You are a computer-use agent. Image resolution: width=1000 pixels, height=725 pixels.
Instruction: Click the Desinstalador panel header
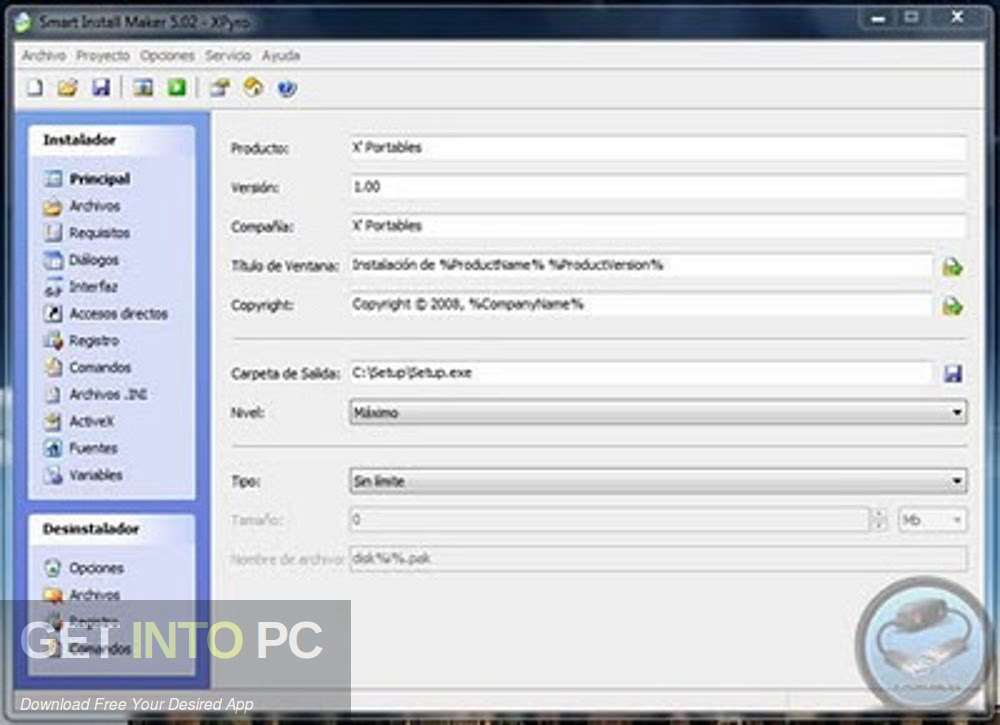click(112, 529)
